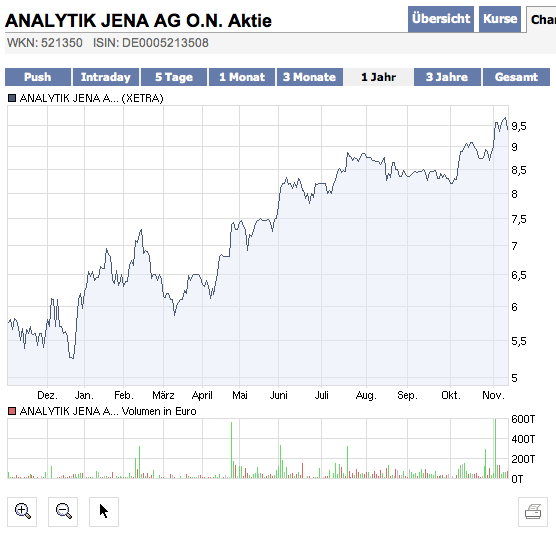556x536 pixels.
Task: Click the Dez. month axis label
Action: [x=47, y=395]
